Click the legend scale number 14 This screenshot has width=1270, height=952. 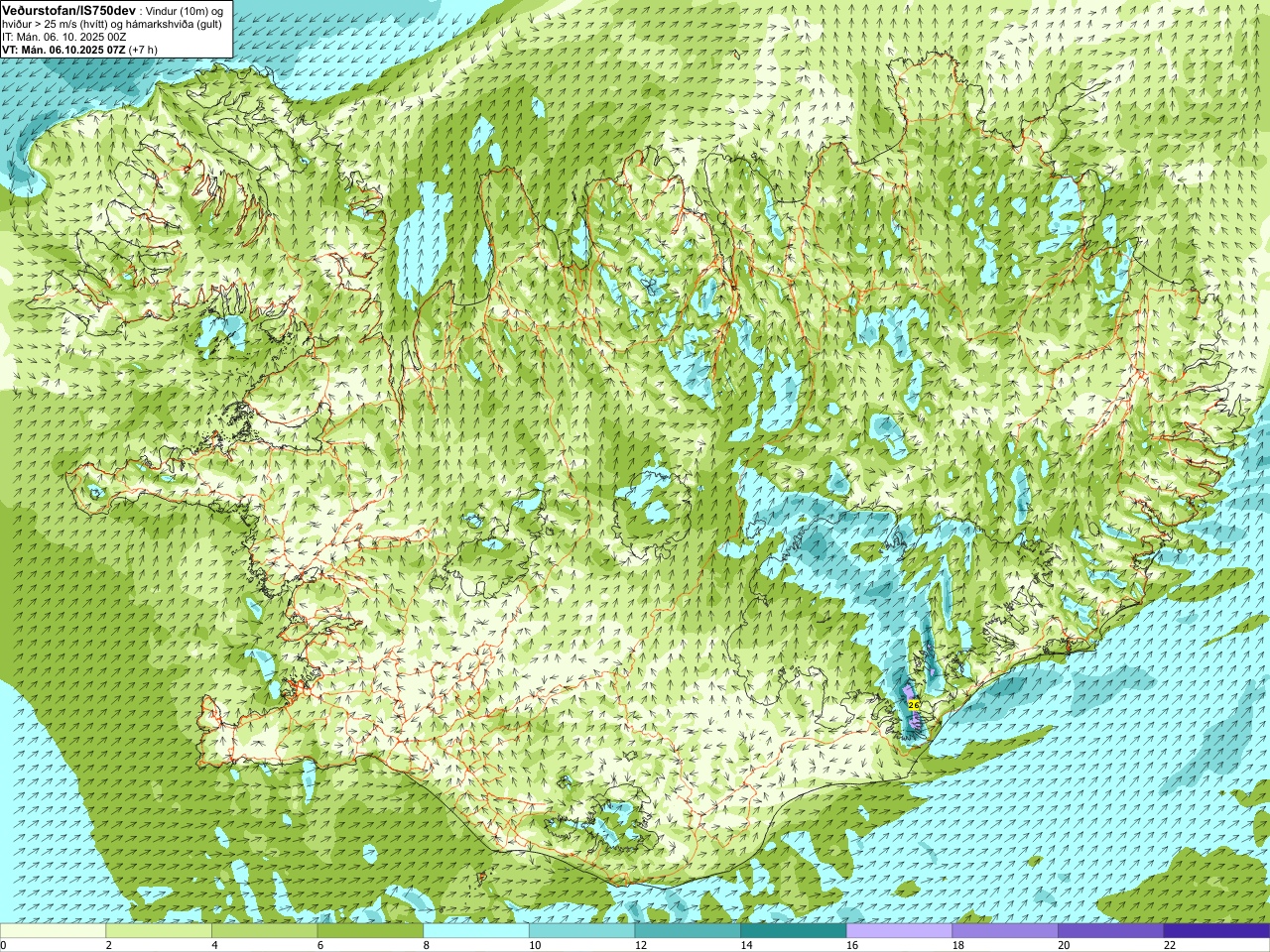pos(746,945)
